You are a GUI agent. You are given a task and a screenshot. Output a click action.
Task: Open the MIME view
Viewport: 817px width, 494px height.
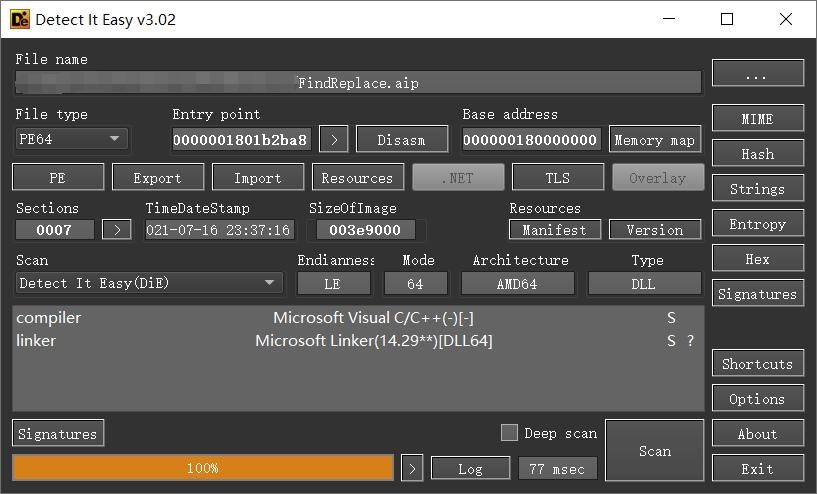coord(758,119)
